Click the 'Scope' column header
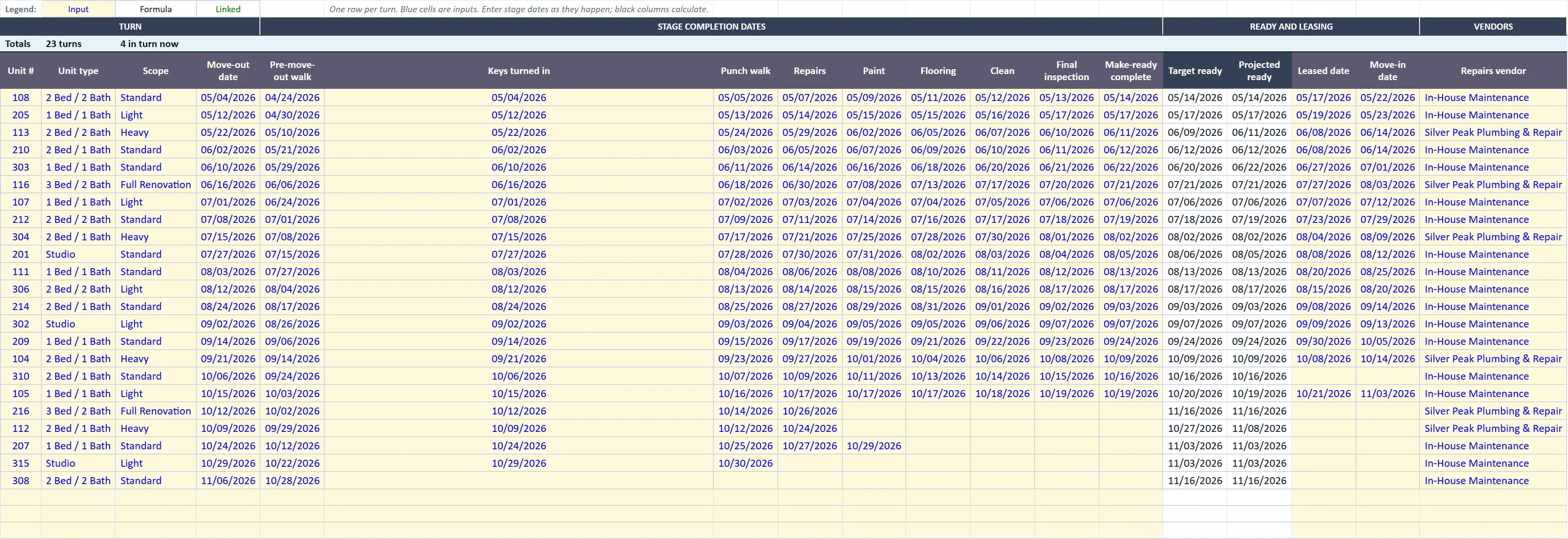 [156, 71]
